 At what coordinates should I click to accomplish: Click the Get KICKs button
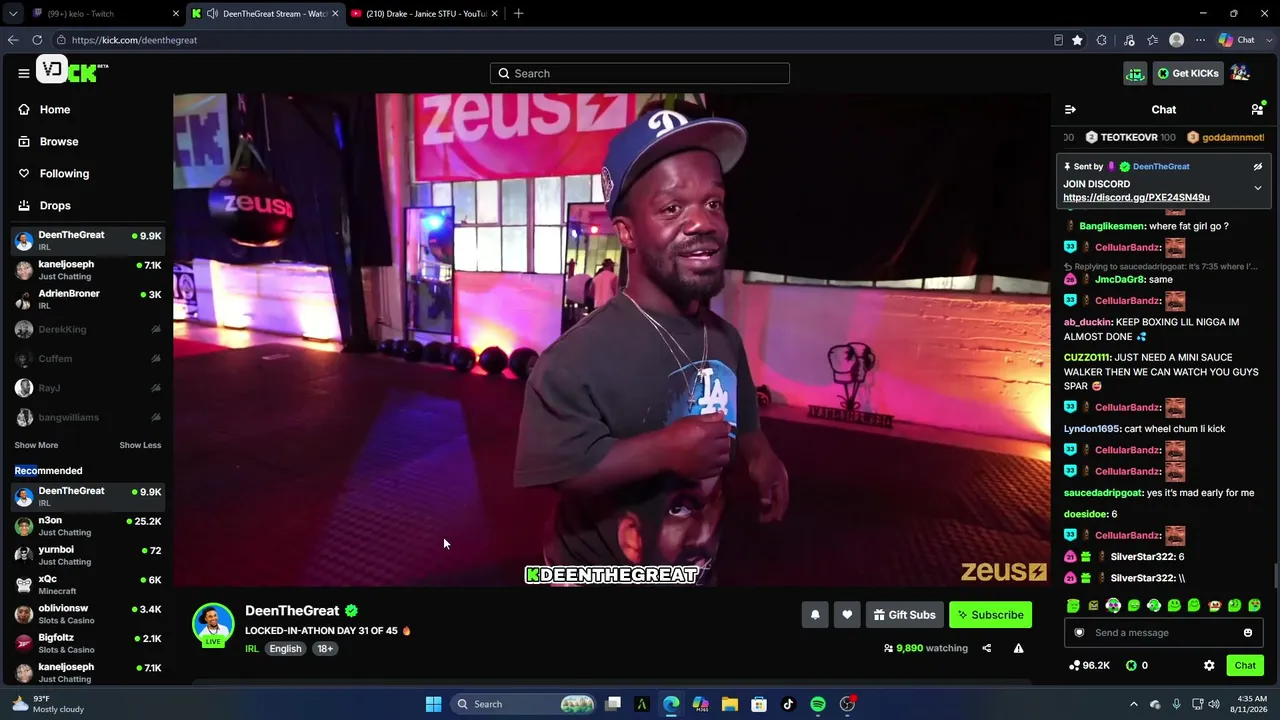click(1188, 73)
